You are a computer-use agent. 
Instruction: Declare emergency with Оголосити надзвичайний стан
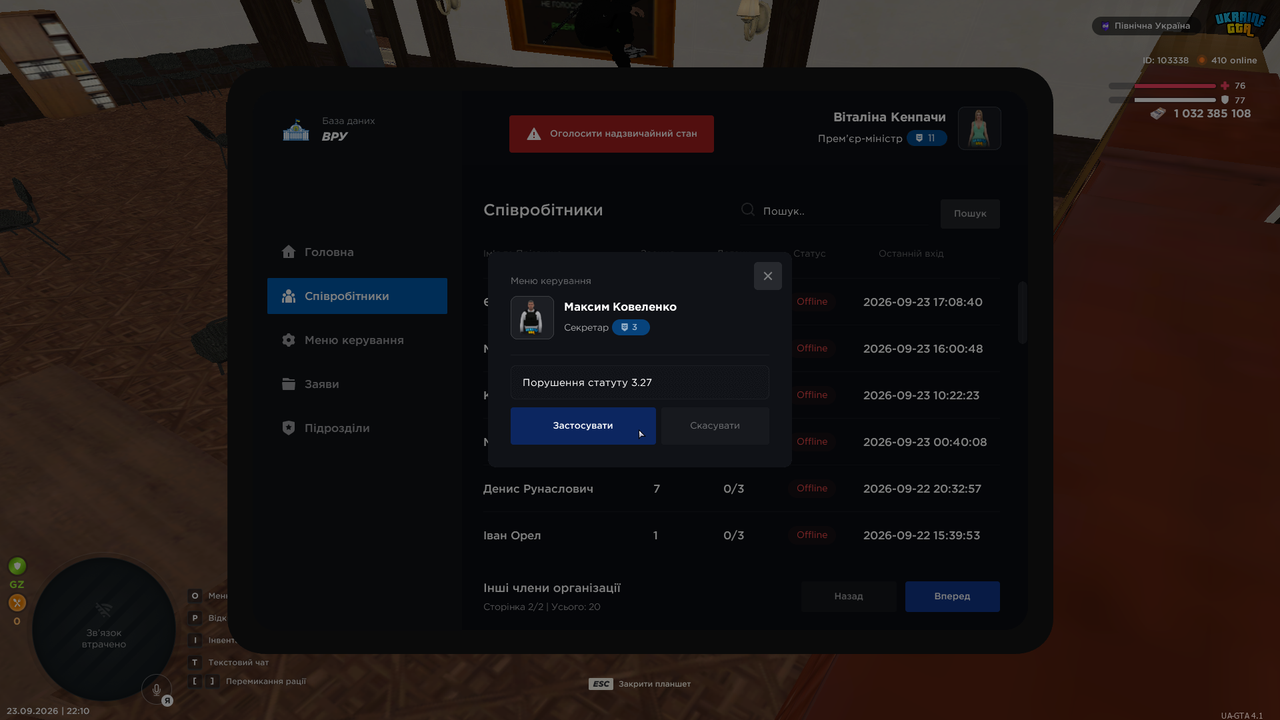pos(612,134)
